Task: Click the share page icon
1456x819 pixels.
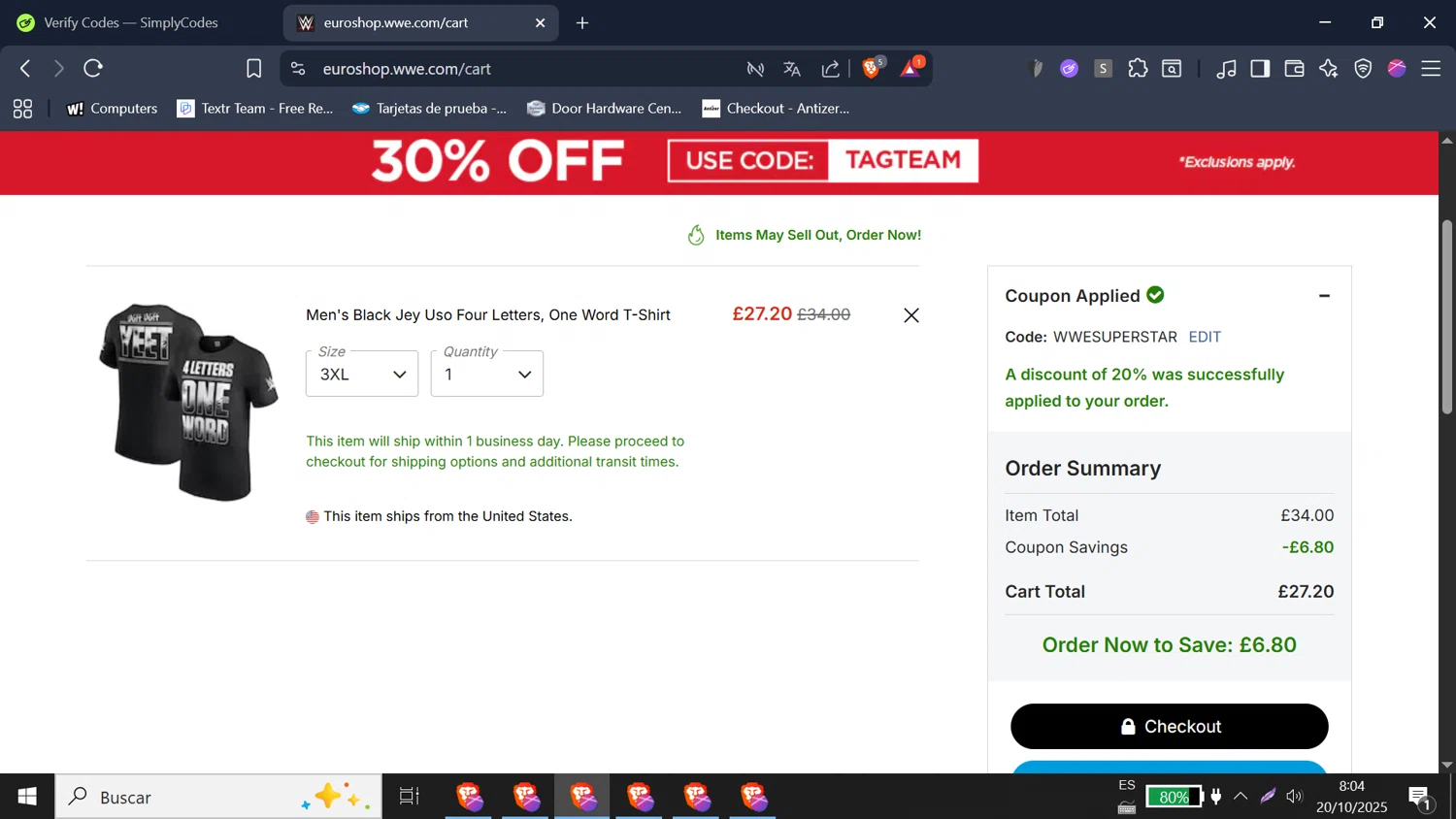Action: (x=831, y=68)
